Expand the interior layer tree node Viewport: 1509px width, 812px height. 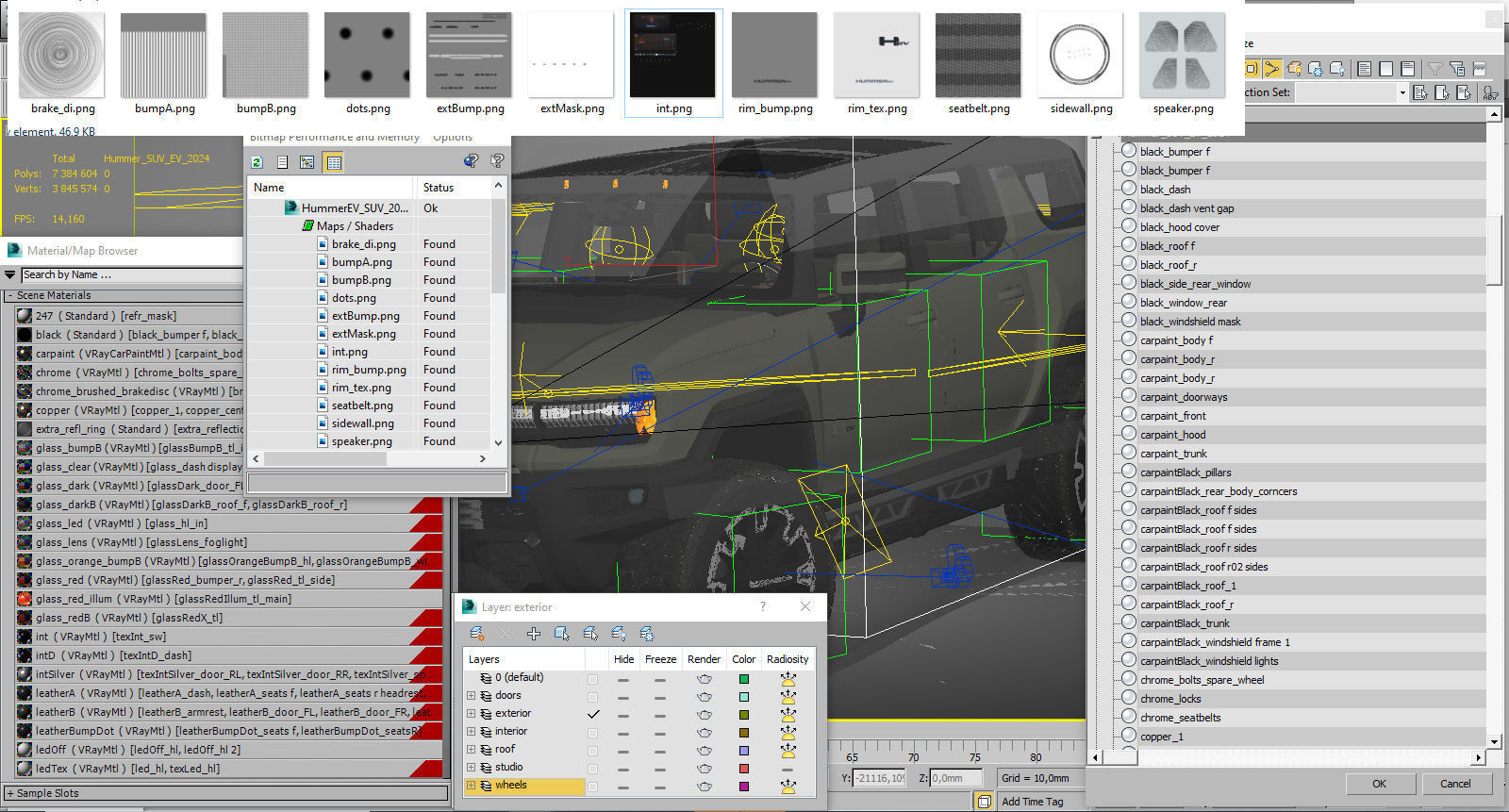[x=472, y=732]
